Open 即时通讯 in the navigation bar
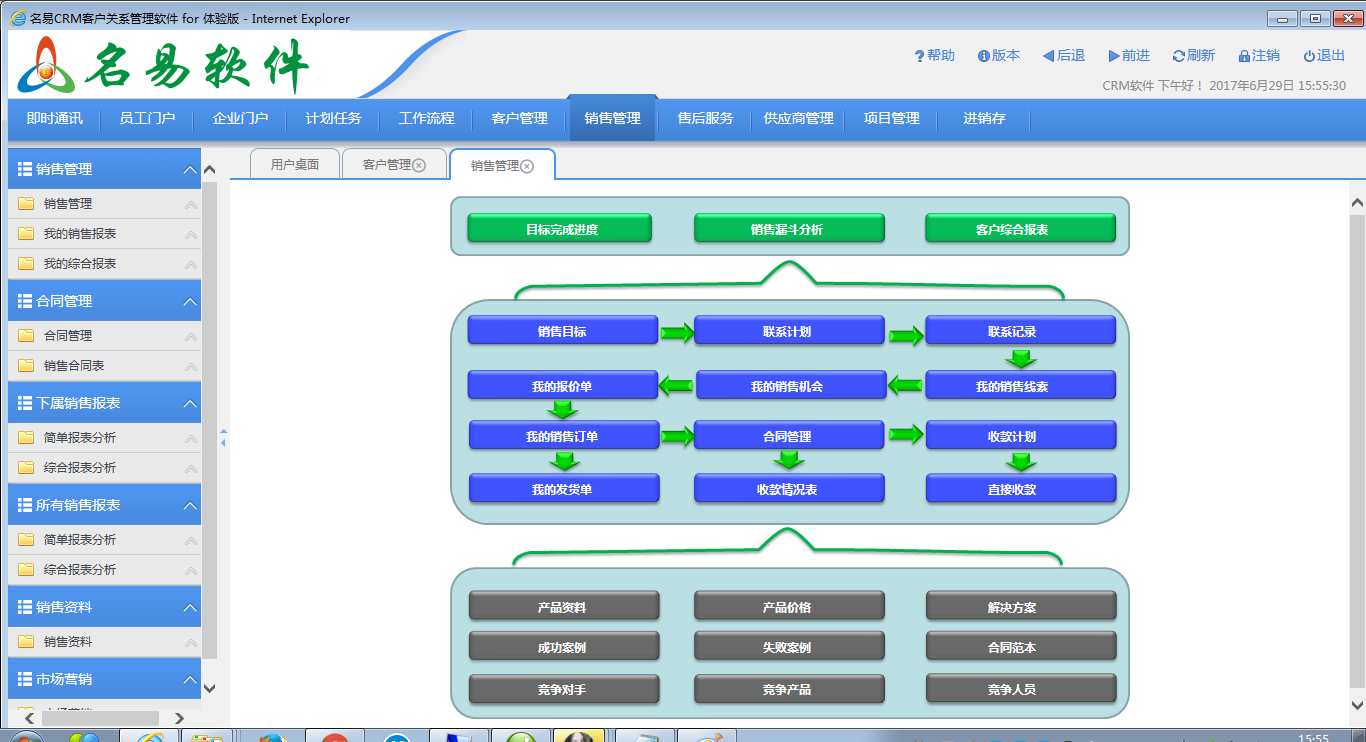Image resolution: width=1366 pixels, height=742 pixels. pos(54,118)
